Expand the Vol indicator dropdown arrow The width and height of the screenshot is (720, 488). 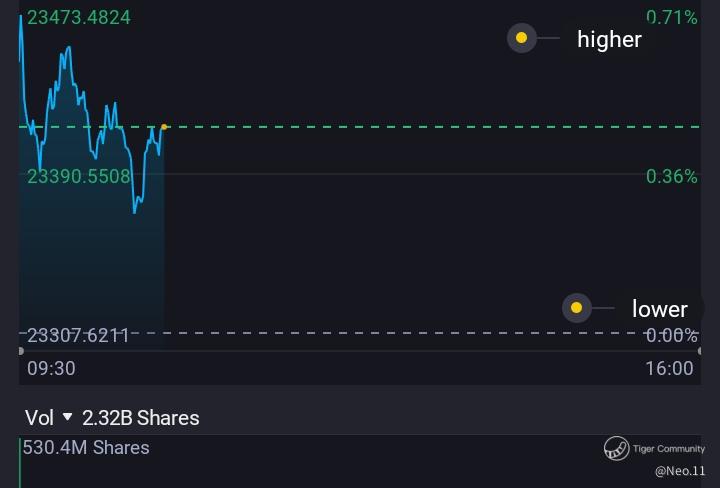click(68, 417)
